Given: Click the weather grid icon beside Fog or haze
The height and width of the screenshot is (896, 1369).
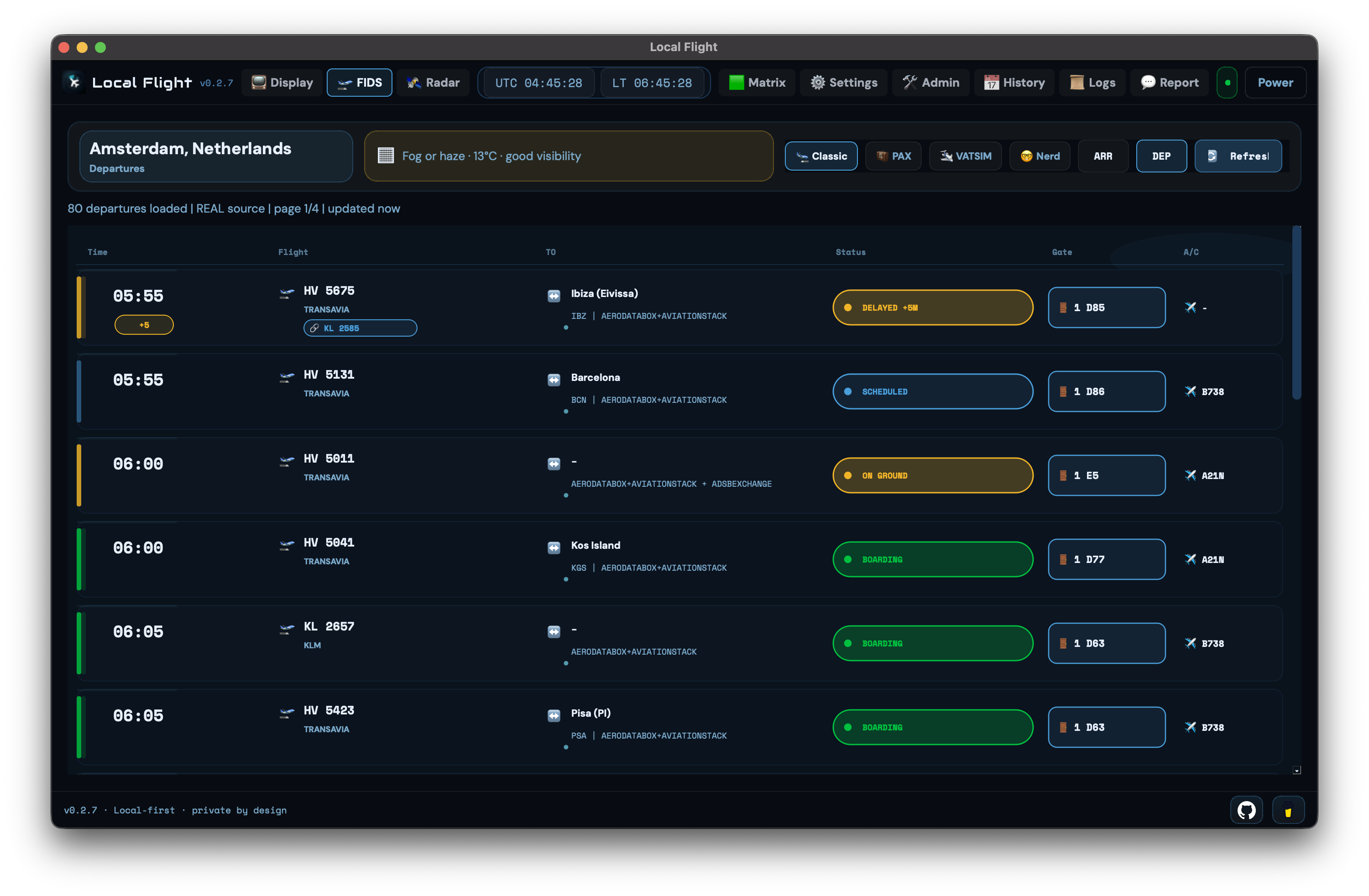Looking at the screenshot, I should click(x=386, y=156).
